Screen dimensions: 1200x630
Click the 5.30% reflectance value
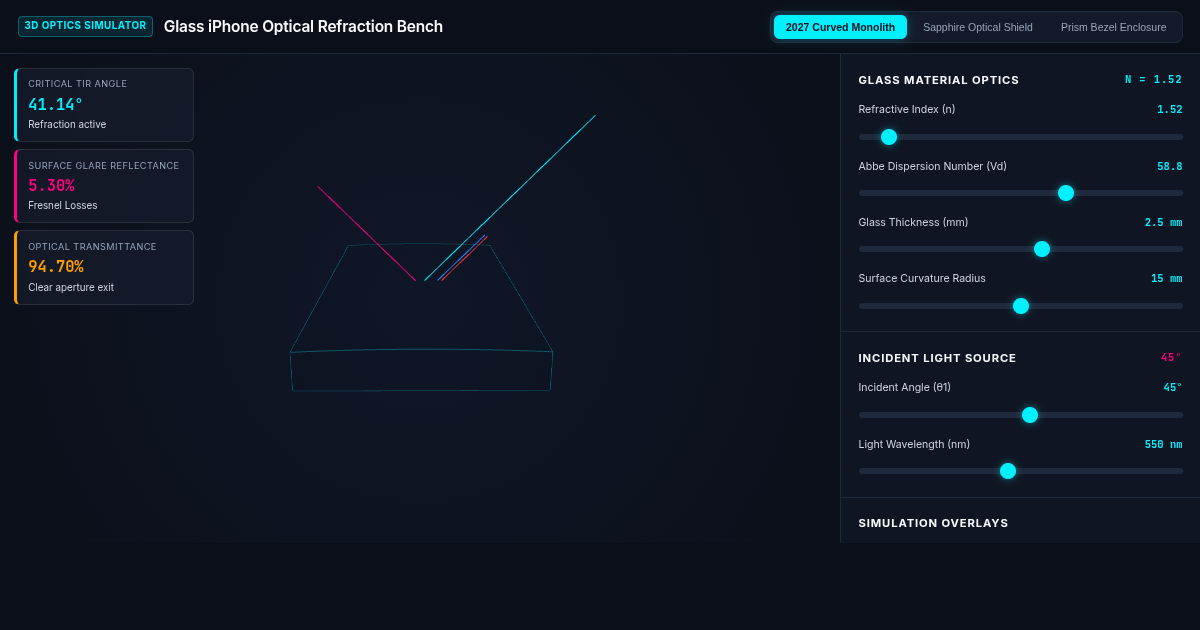coord(51,185)
